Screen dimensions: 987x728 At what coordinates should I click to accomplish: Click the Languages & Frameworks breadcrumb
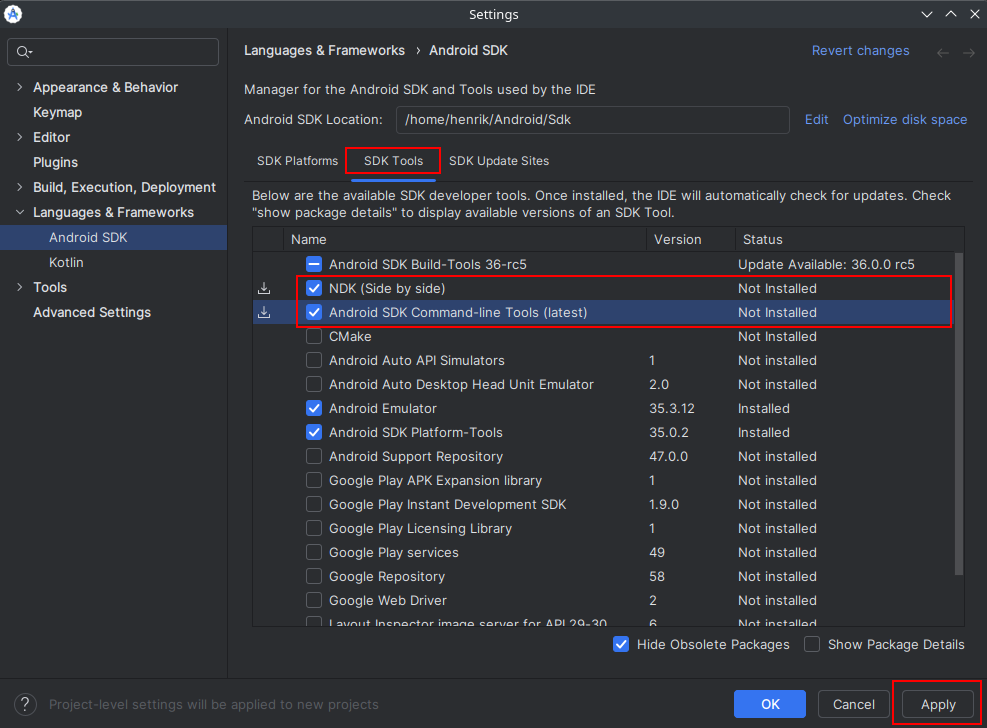click(x=324, y=51)
